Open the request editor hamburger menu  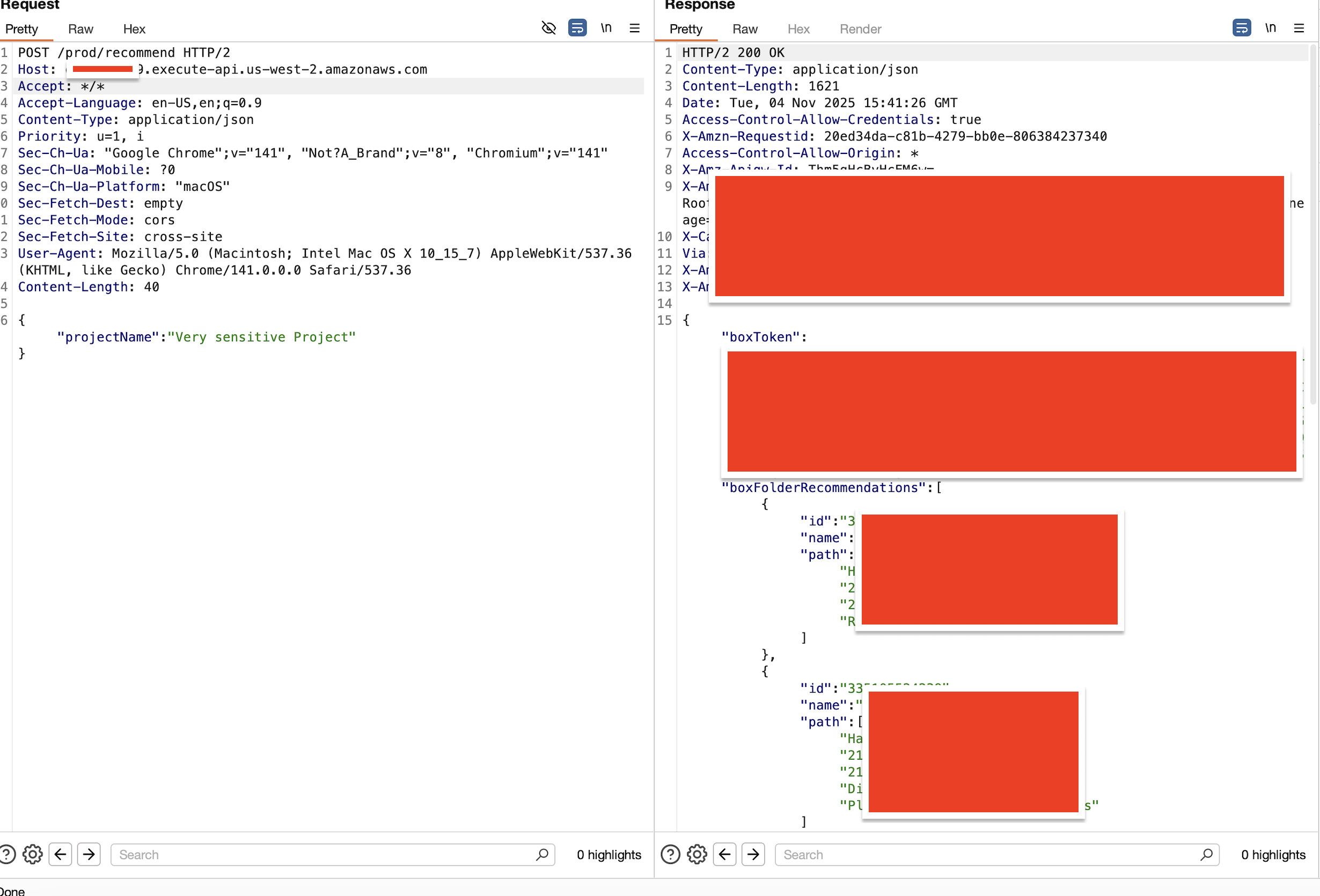tap(634, 28)
